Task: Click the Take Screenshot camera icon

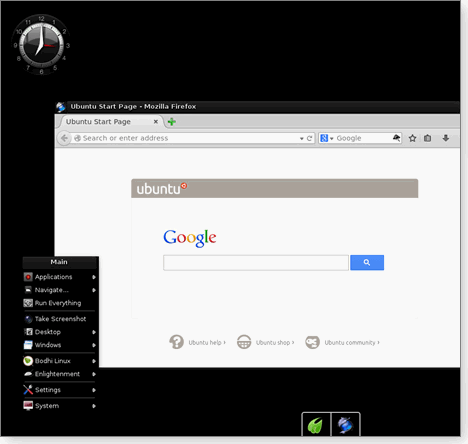Action: (28, 319)
